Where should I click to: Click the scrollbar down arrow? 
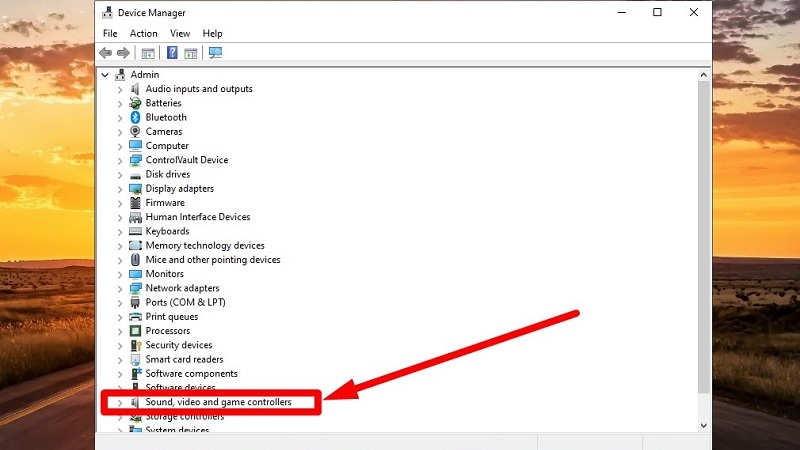704,426
